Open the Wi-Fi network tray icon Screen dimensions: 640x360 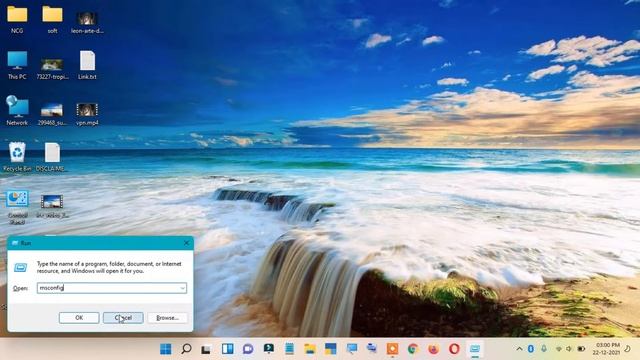coord(558,349)
